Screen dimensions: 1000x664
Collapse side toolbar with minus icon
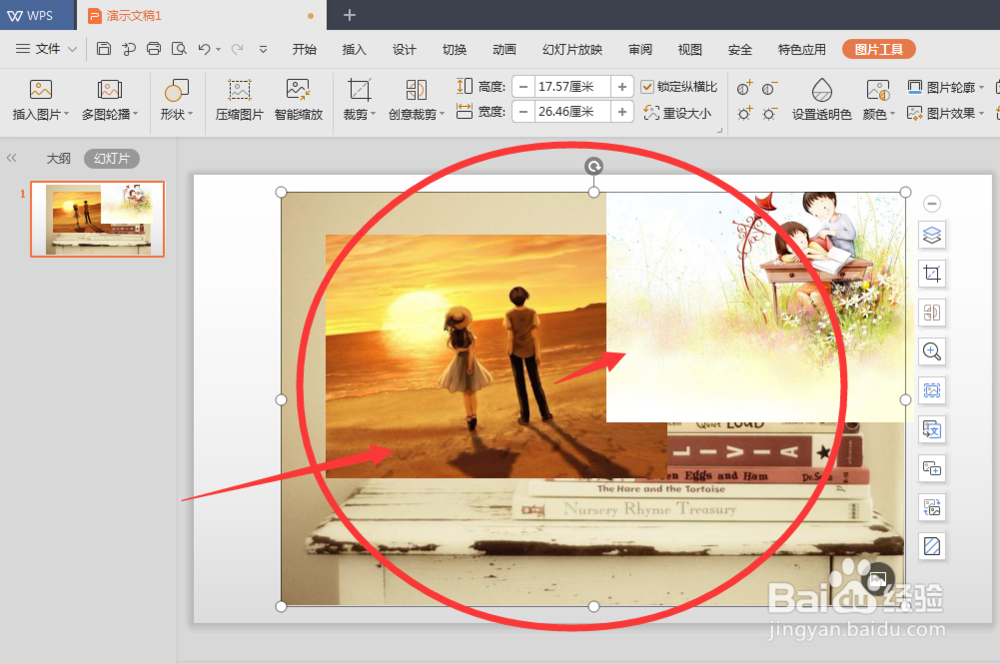(x=932, y=203)
